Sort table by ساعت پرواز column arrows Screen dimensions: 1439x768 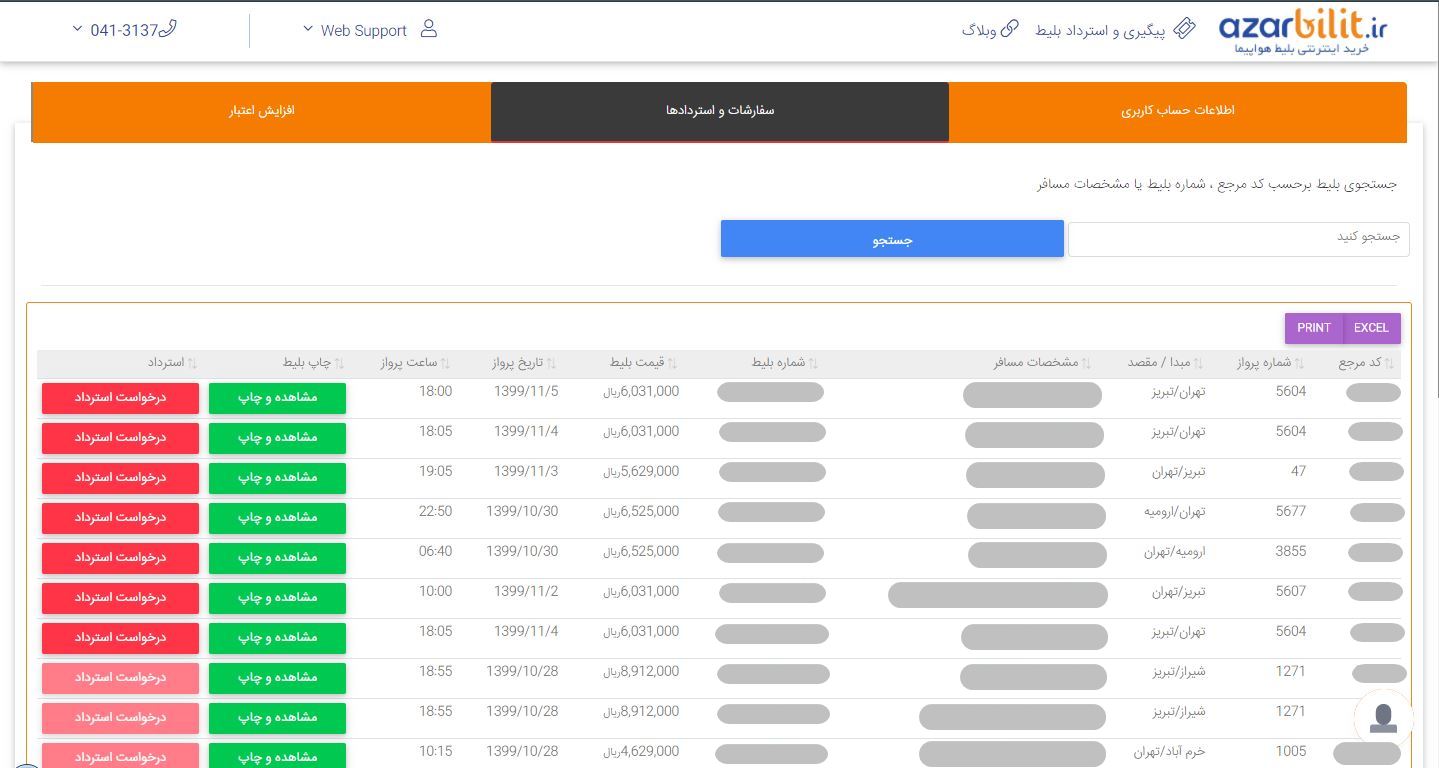point(445,363)
